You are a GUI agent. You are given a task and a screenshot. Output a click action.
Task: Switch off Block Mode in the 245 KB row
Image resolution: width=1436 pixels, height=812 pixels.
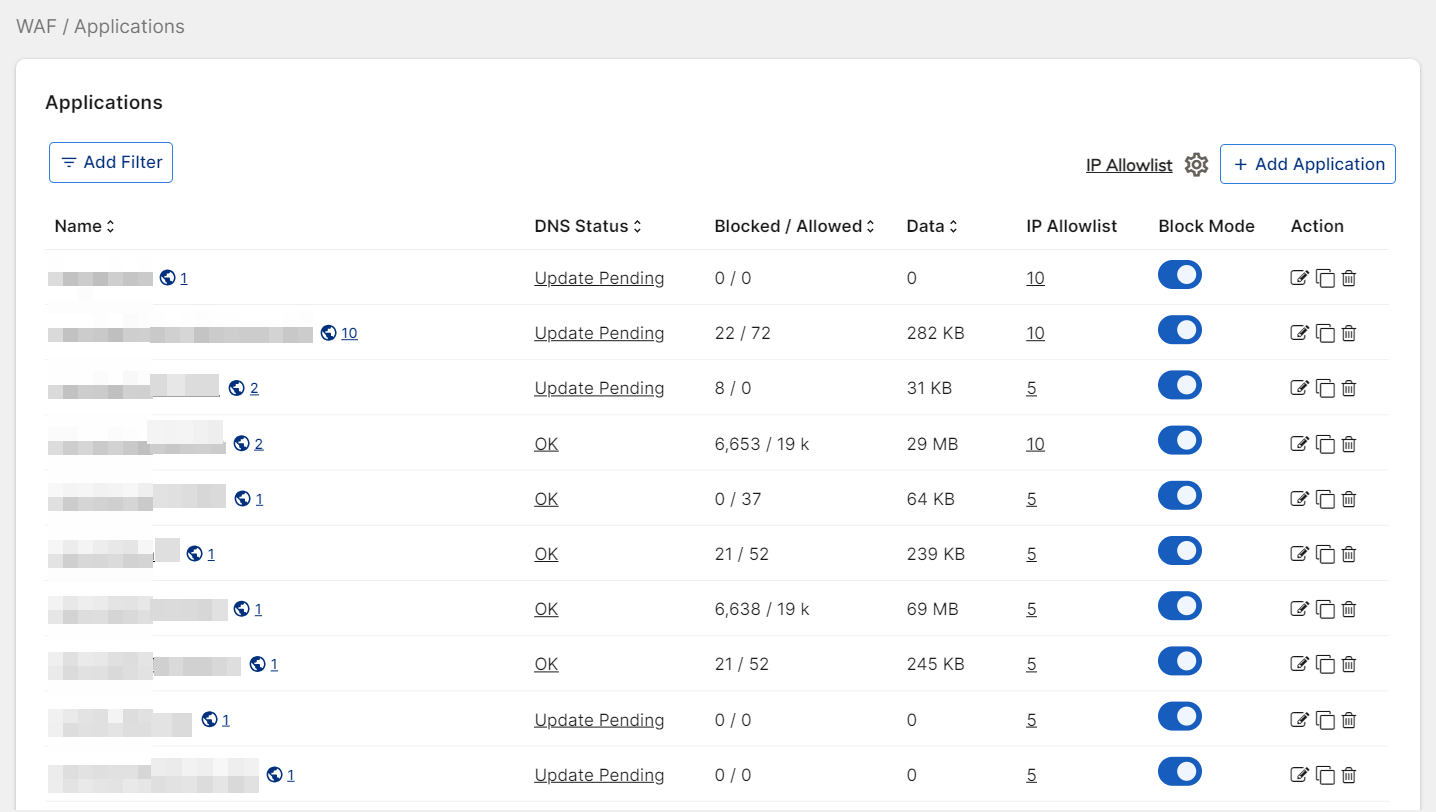pyautogui.click(x=1180, y=661)
